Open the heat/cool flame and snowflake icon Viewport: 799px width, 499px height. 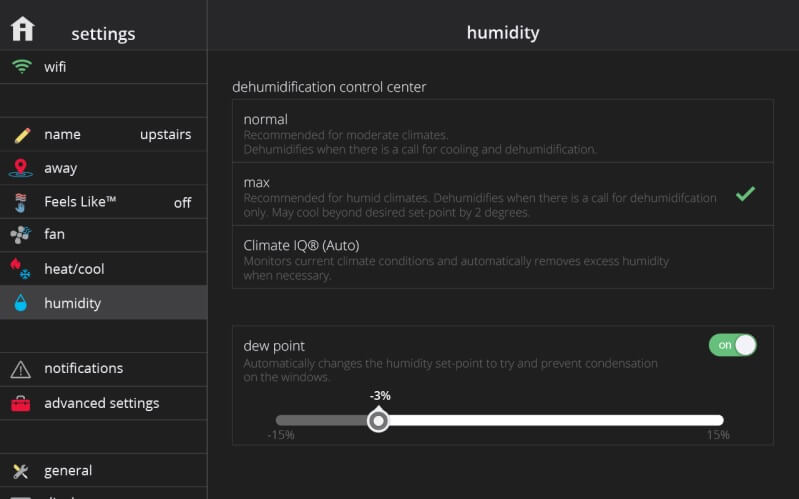[20, 269]
